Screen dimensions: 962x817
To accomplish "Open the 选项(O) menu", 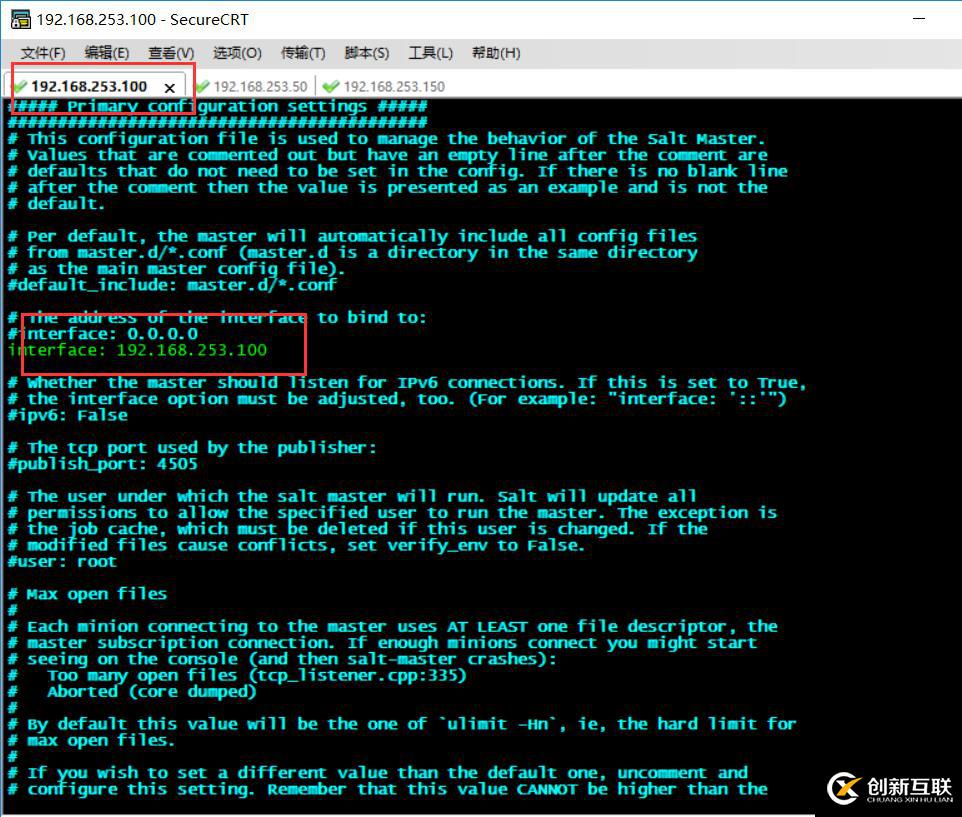I will pyautogui.click(x=237, y=53).
